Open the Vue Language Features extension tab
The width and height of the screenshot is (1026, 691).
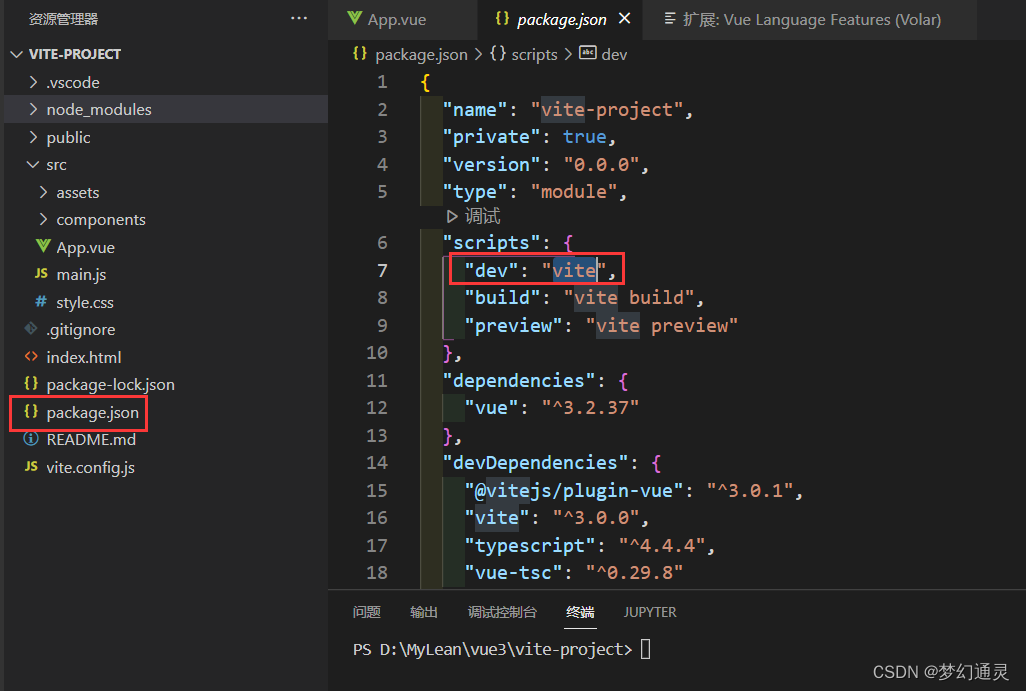811,19
